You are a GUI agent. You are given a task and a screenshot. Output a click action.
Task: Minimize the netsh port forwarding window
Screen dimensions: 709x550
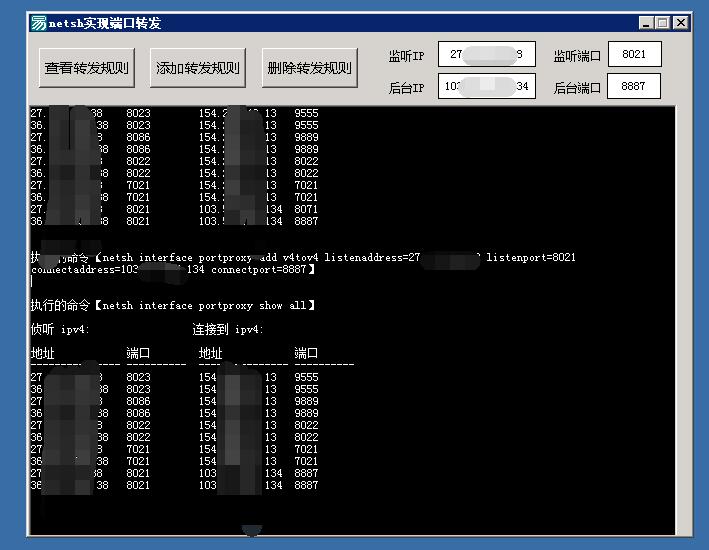[x=646, y=23]
